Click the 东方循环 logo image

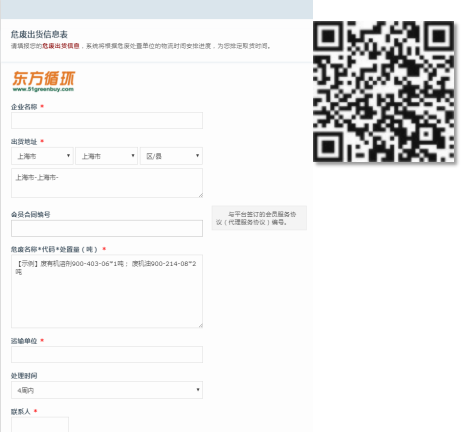pos(44,81)
